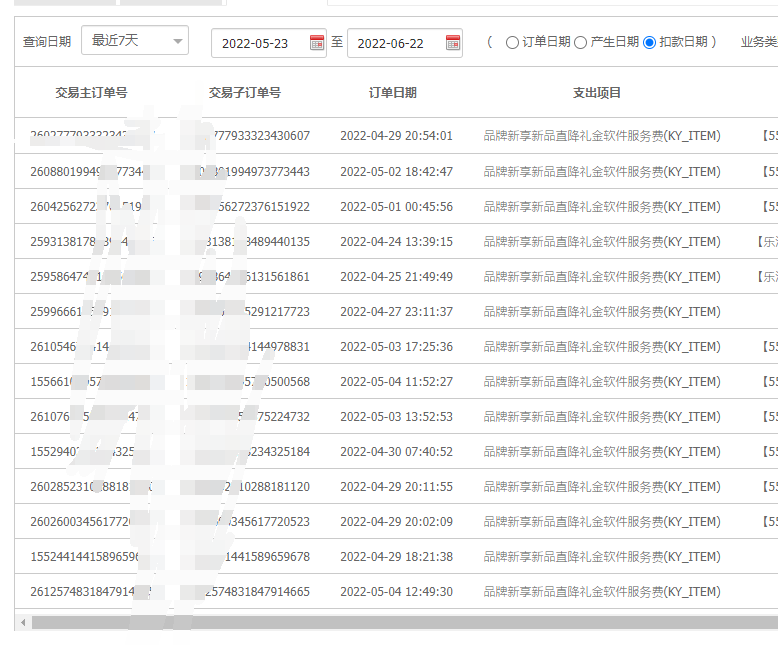The image size is (778, 668).
Task: Select the 扣款日期 radio option
Action: pos(650,42)
